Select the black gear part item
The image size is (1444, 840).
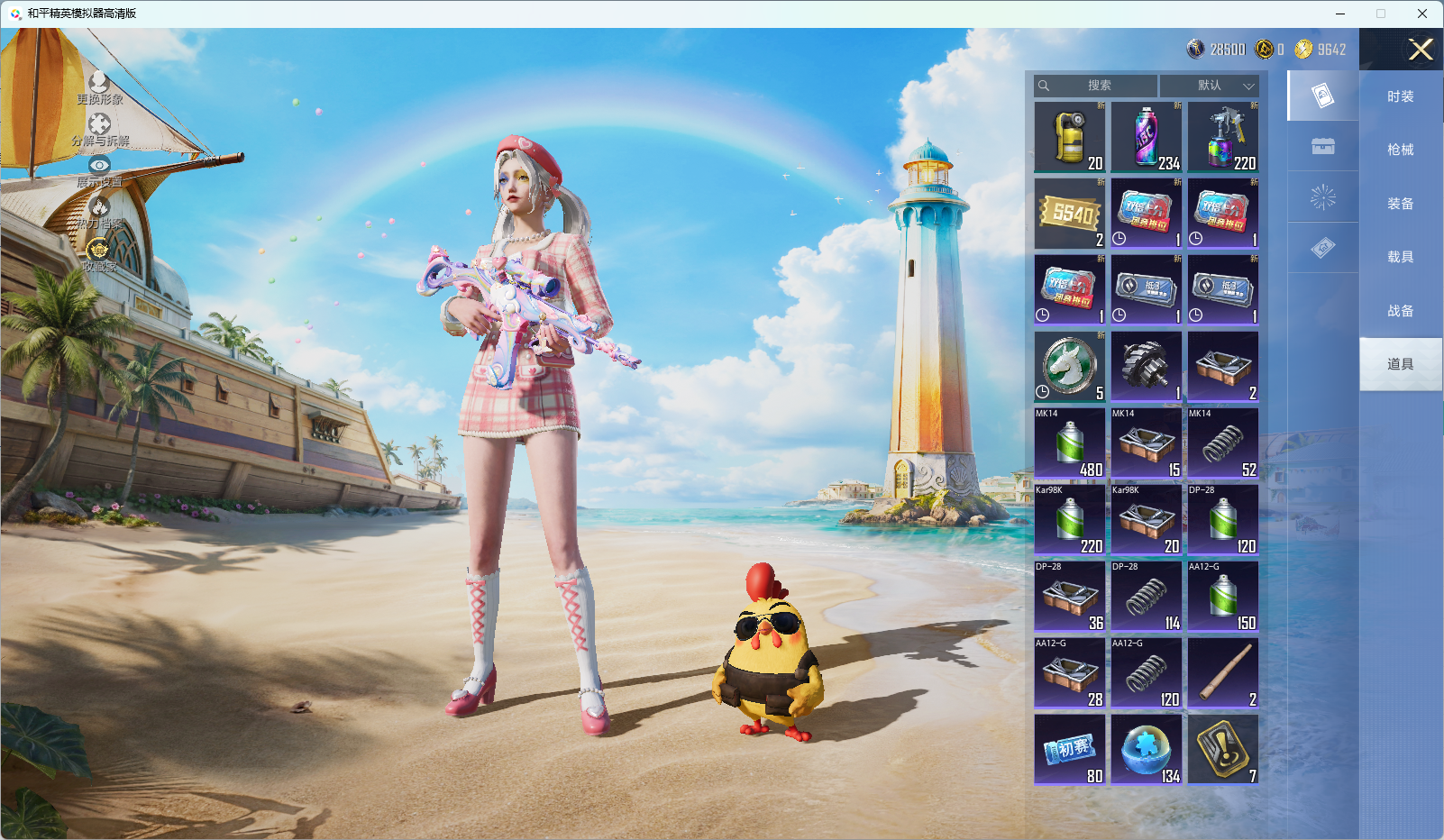(x=1147, y=367)
